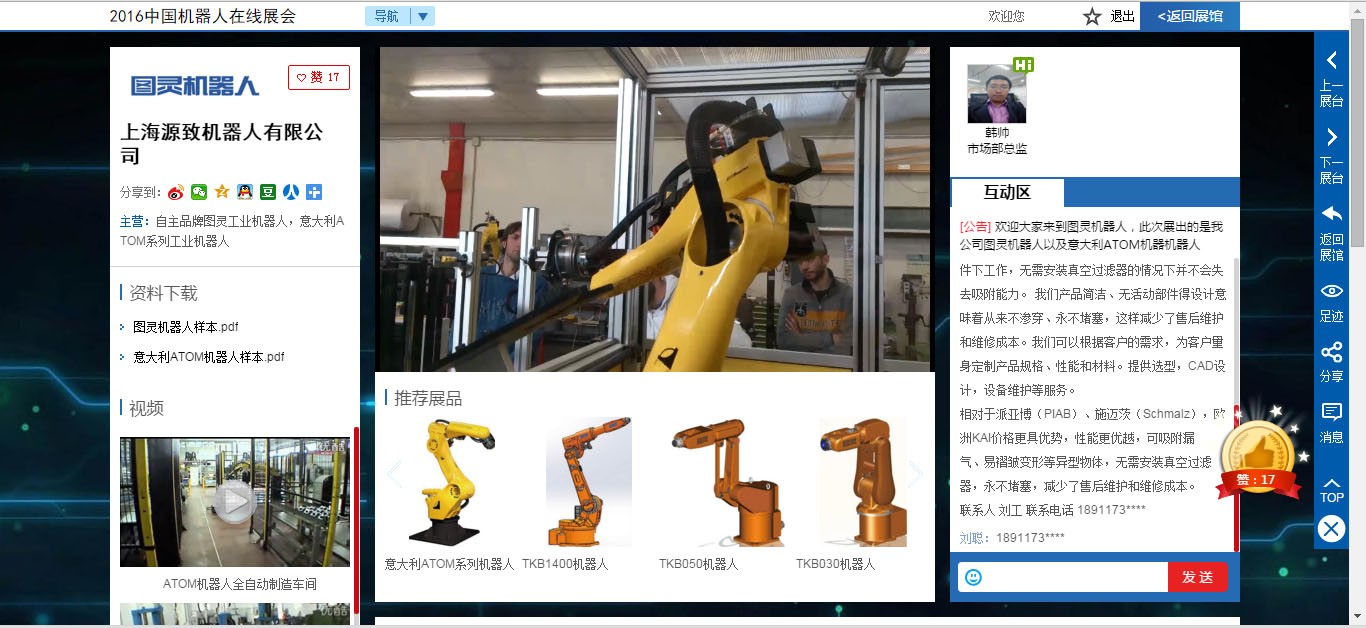Click the 视频 section heading
Viewport: 1366px width, 628px height.
point(147,408)
